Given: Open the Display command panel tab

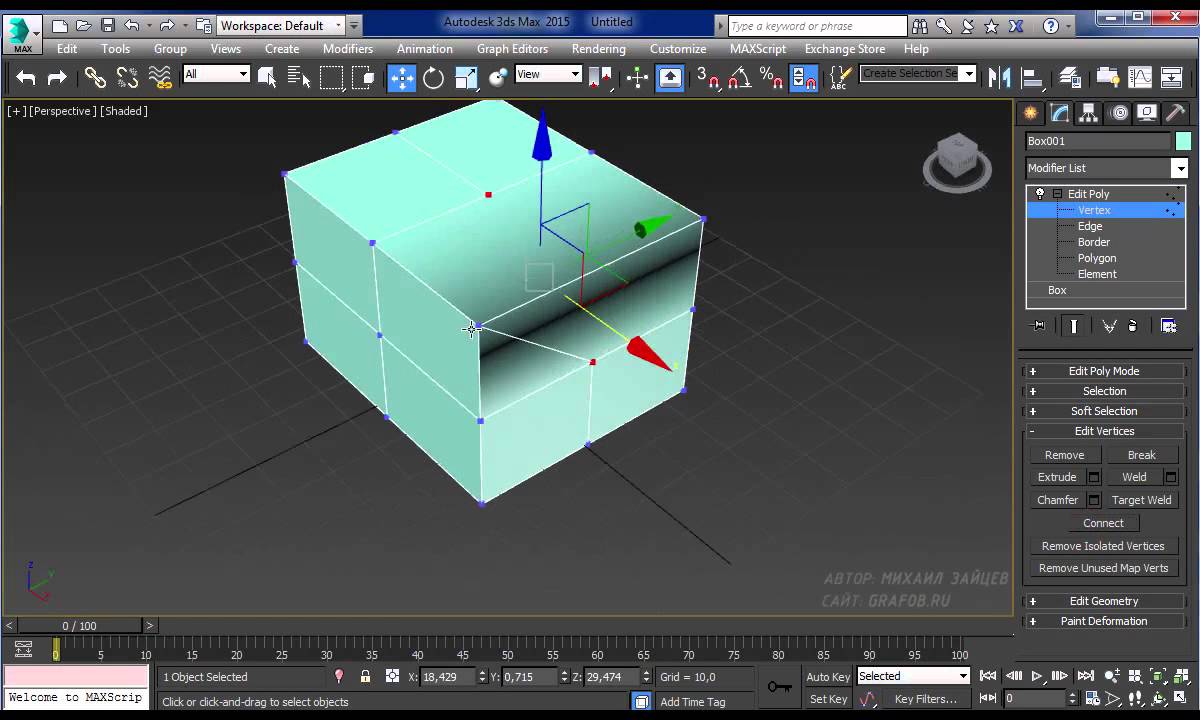Looking at the screenshot, I should pos(1148,113).
